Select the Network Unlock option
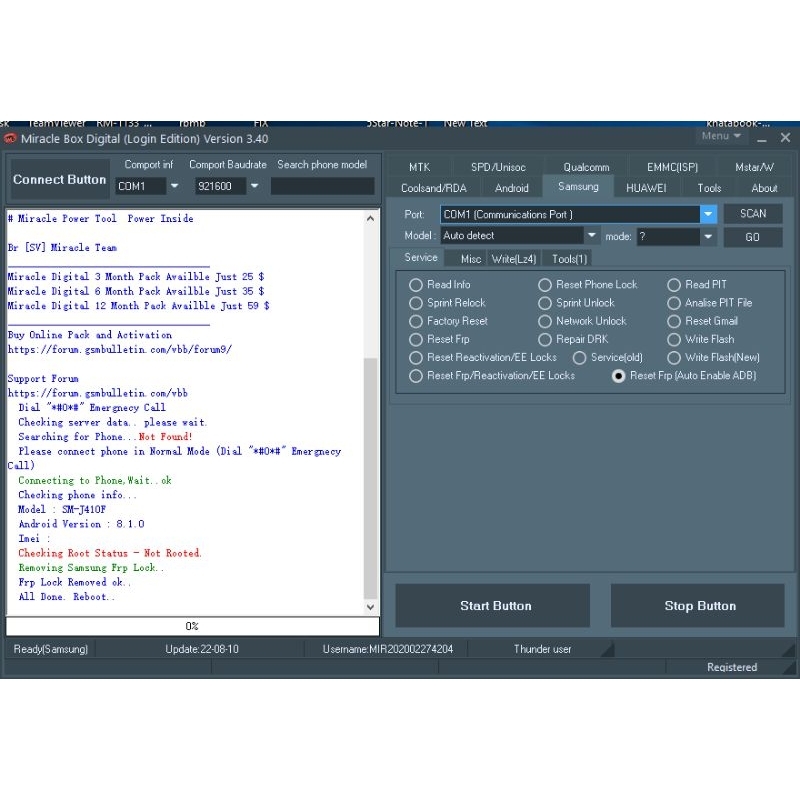Viewport: 800px width, 800px height. pos(545,321)
